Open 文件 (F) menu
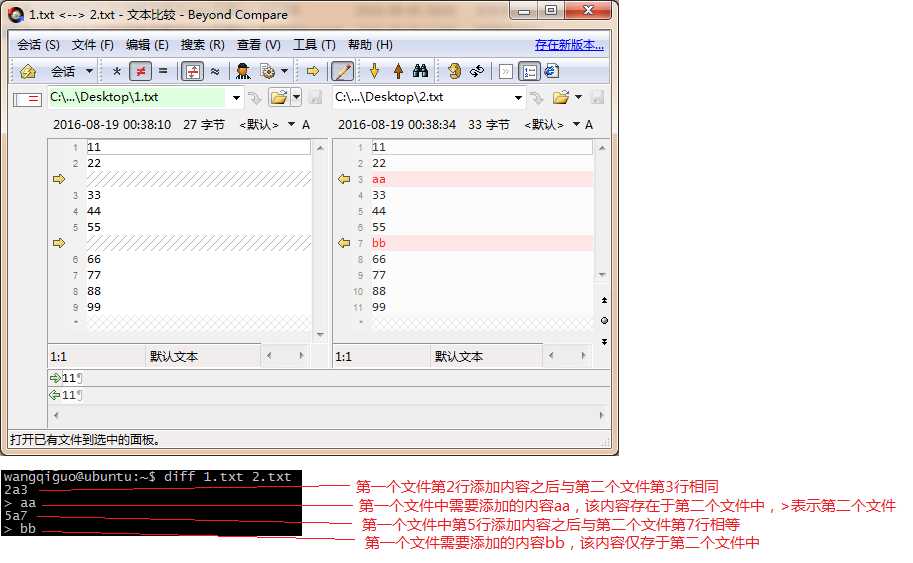The height and width of the screenshot is (563, 913). [93, 45]
